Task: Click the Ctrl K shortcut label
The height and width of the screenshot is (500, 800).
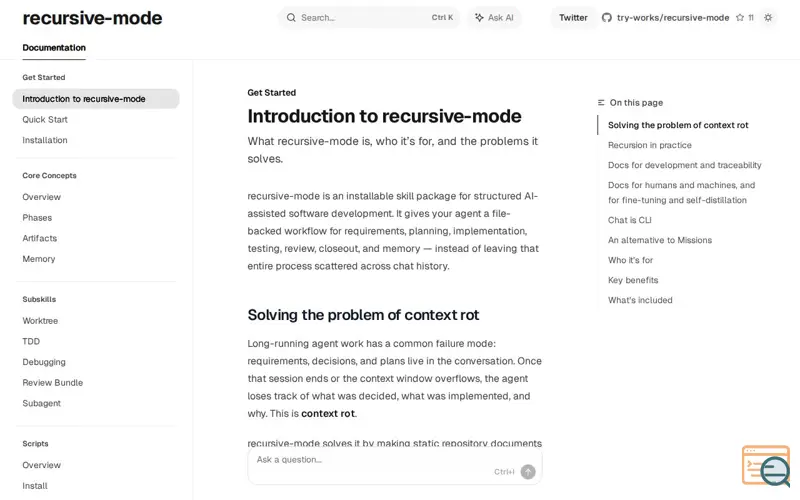Action: [442, 18]
